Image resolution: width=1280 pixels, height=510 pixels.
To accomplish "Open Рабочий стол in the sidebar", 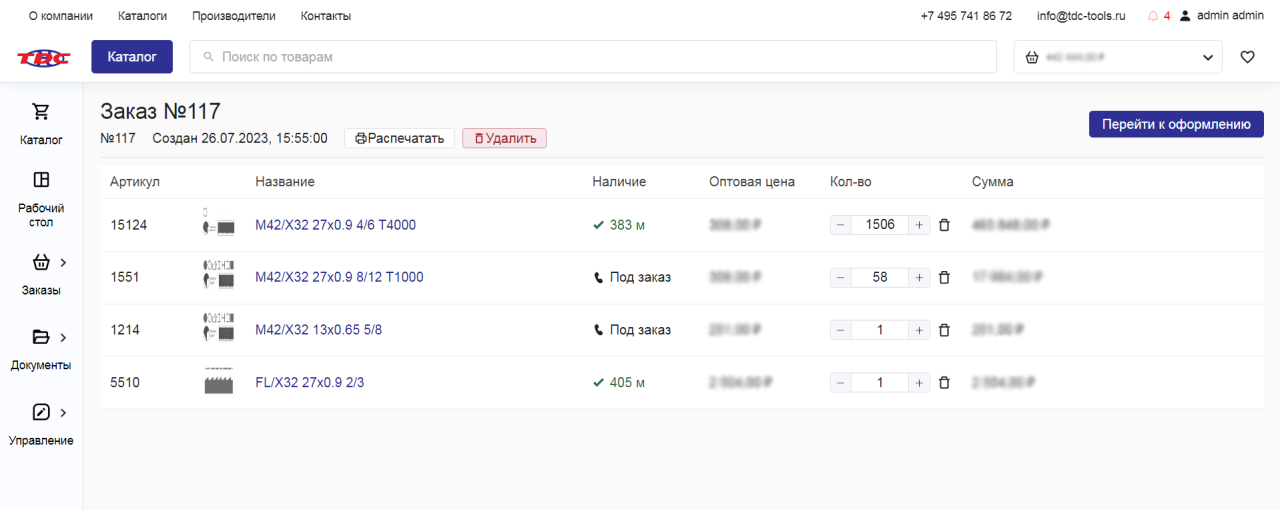I will coord(41,198).
